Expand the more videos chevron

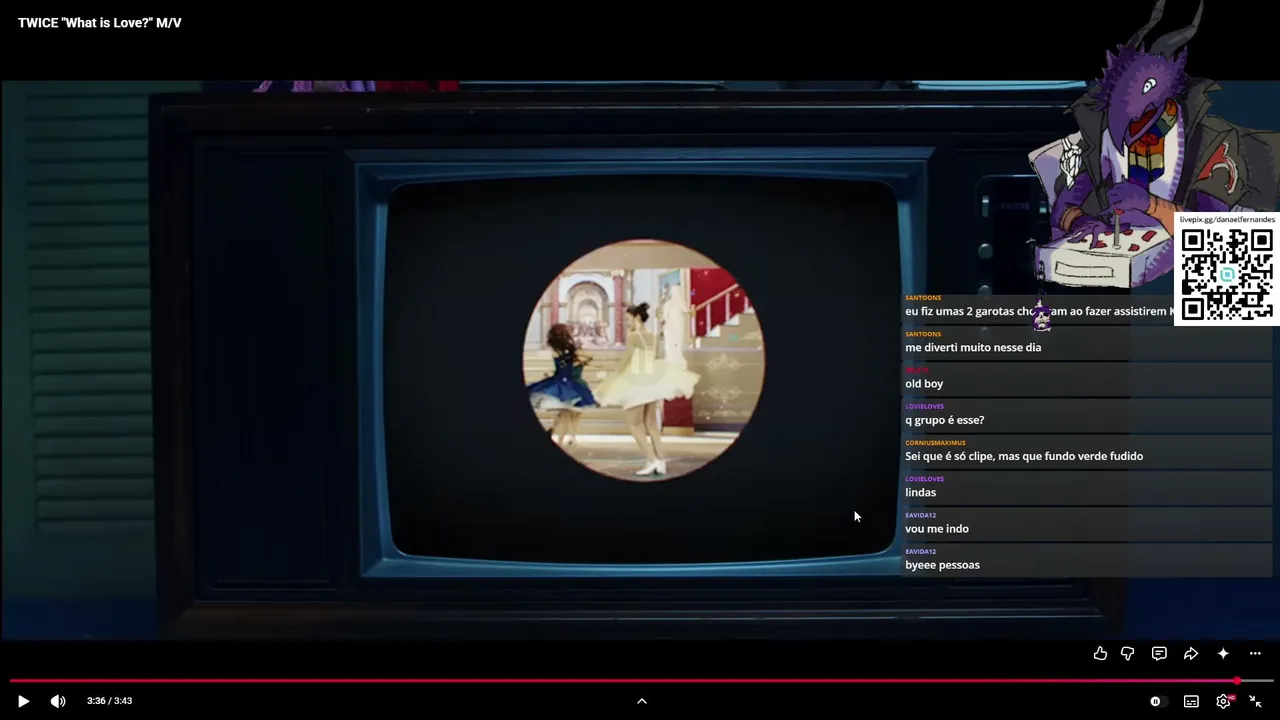point(642,701)
